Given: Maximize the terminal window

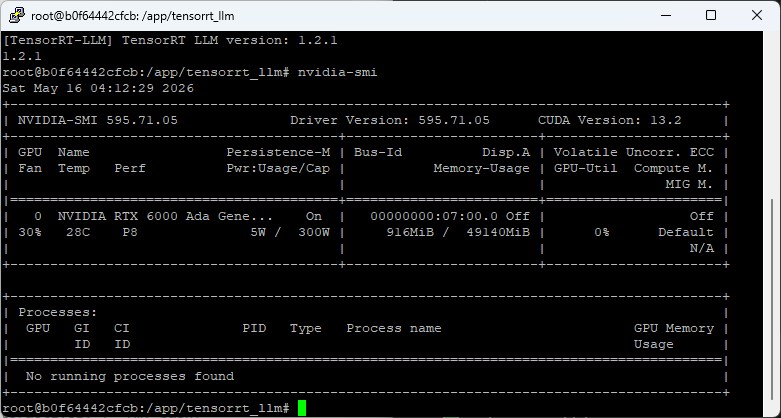Looking at the screenshot, I should 711,15.
